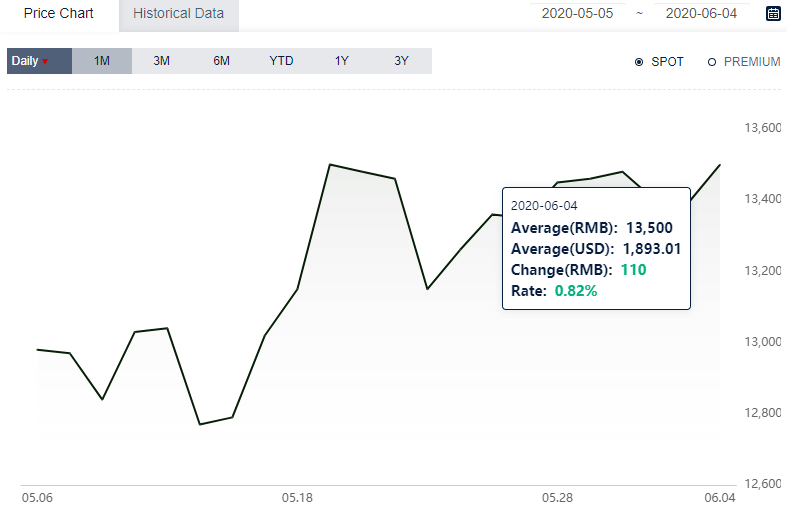The width and height of the screenshot is (787, 518).
Task: Select the SPOT radio button
Action: pos(639,62)
